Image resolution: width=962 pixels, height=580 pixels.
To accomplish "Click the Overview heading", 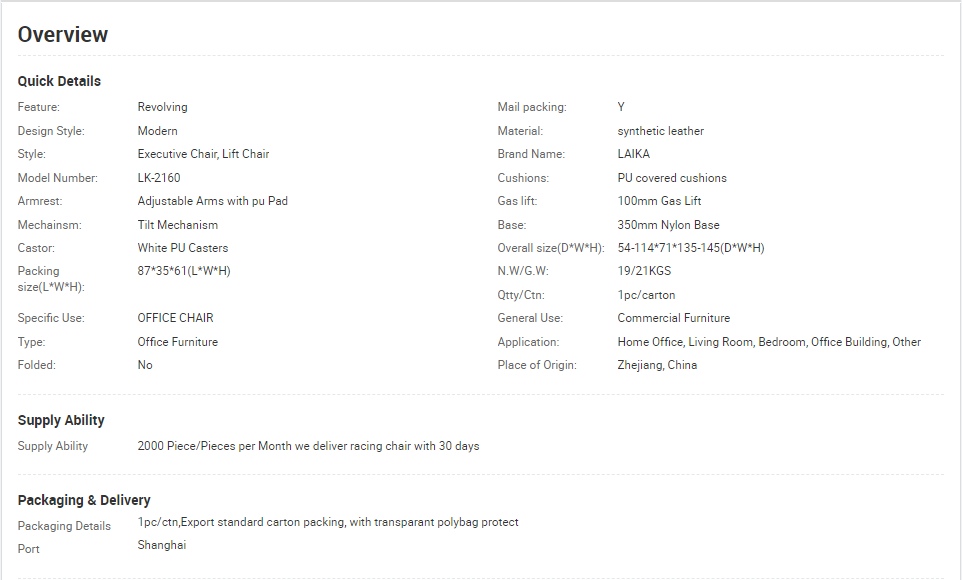I will coord(63,34).
